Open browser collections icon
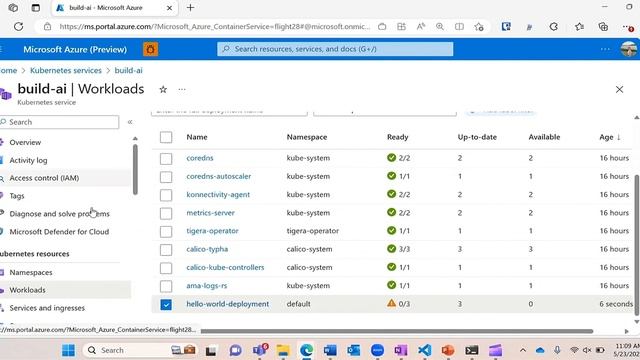Image resolution: width=640 pixels, height=360 pixels. click(x=603, y=27)
